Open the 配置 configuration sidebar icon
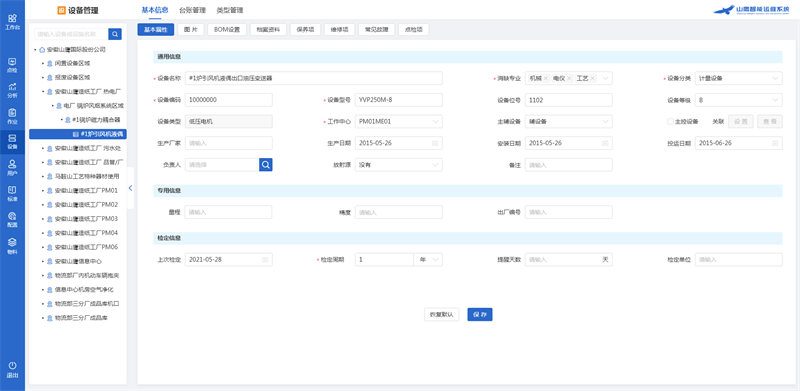The height and width of the screenshot is (391, 800). point(12,219)
